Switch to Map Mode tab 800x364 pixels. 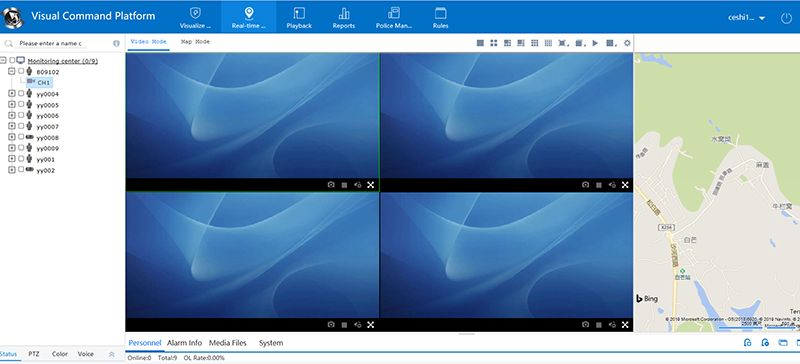[195, 42]
